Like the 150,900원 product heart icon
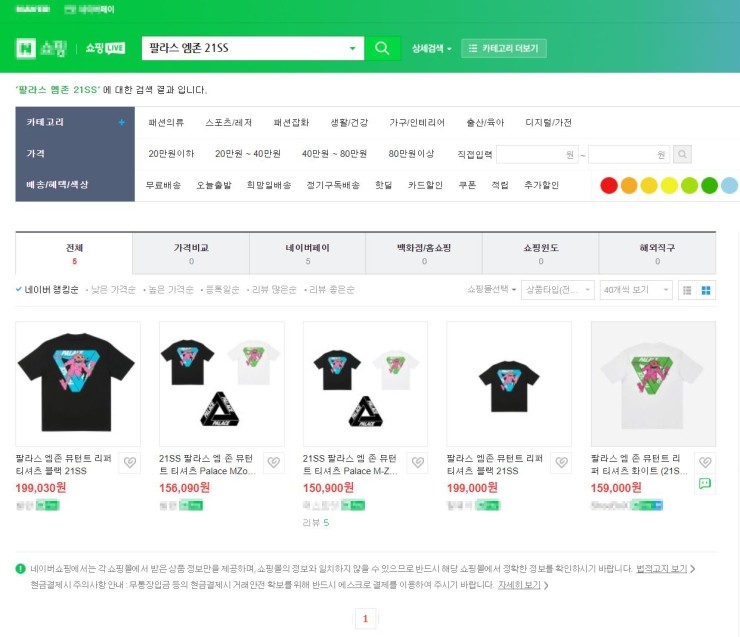This screenshot has height=637, width=740. pyautogui.click(x=418, y=462)
